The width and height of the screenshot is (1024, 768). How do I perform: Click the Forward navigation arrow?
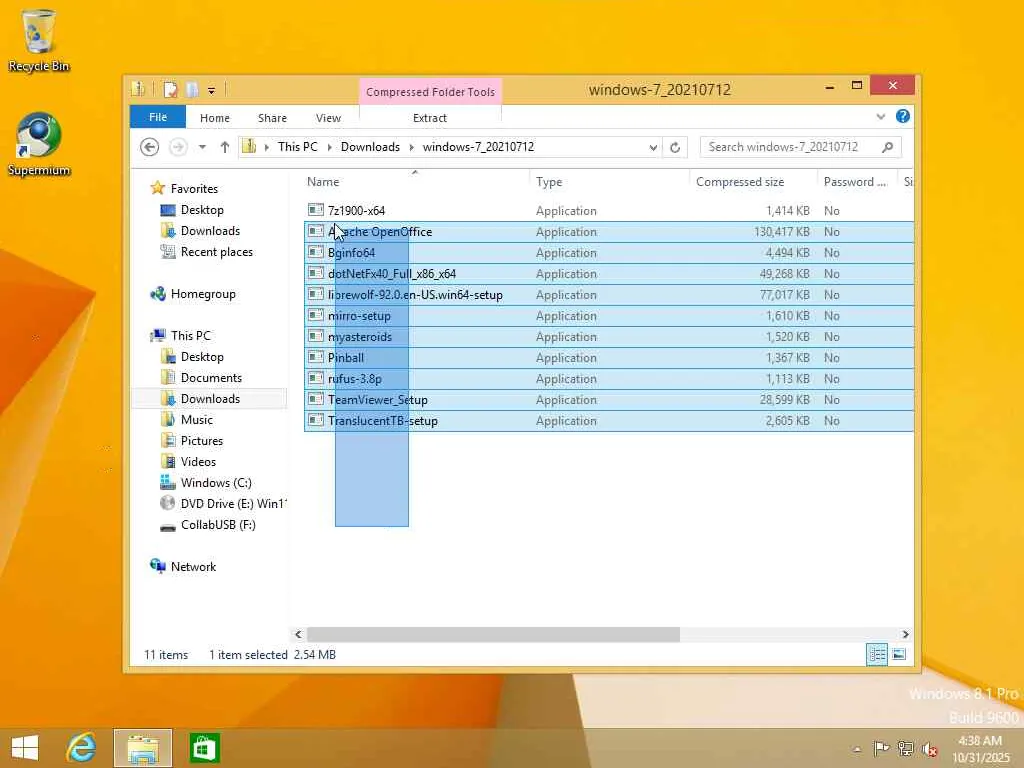pos(178,147)
